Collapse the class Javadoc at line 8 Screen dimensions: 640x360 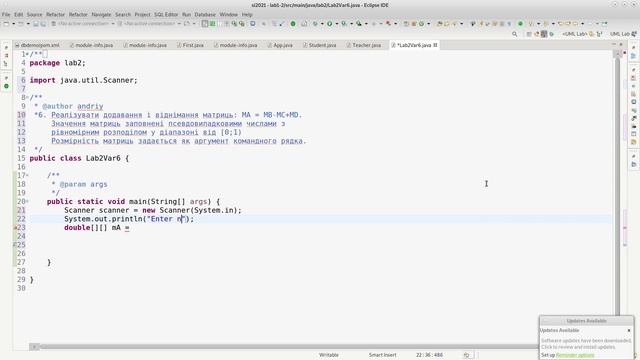pyautogui.click(x=27, y=98)
